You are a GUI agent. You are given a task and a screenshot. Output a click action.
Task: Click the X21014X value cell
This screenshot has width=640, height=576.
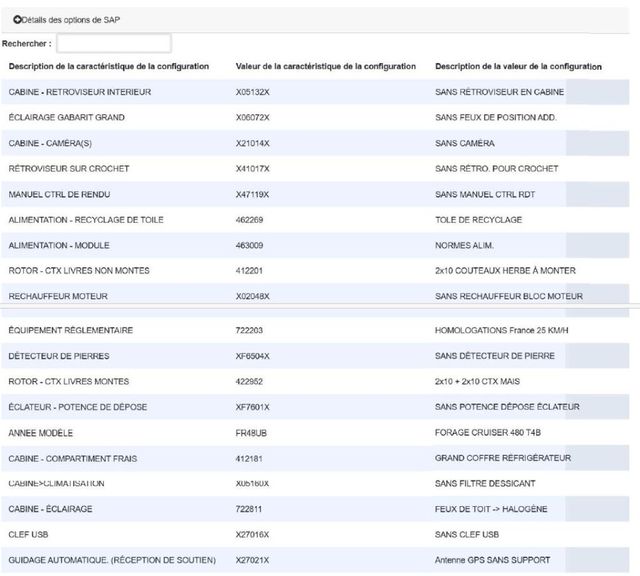(252, 143)
